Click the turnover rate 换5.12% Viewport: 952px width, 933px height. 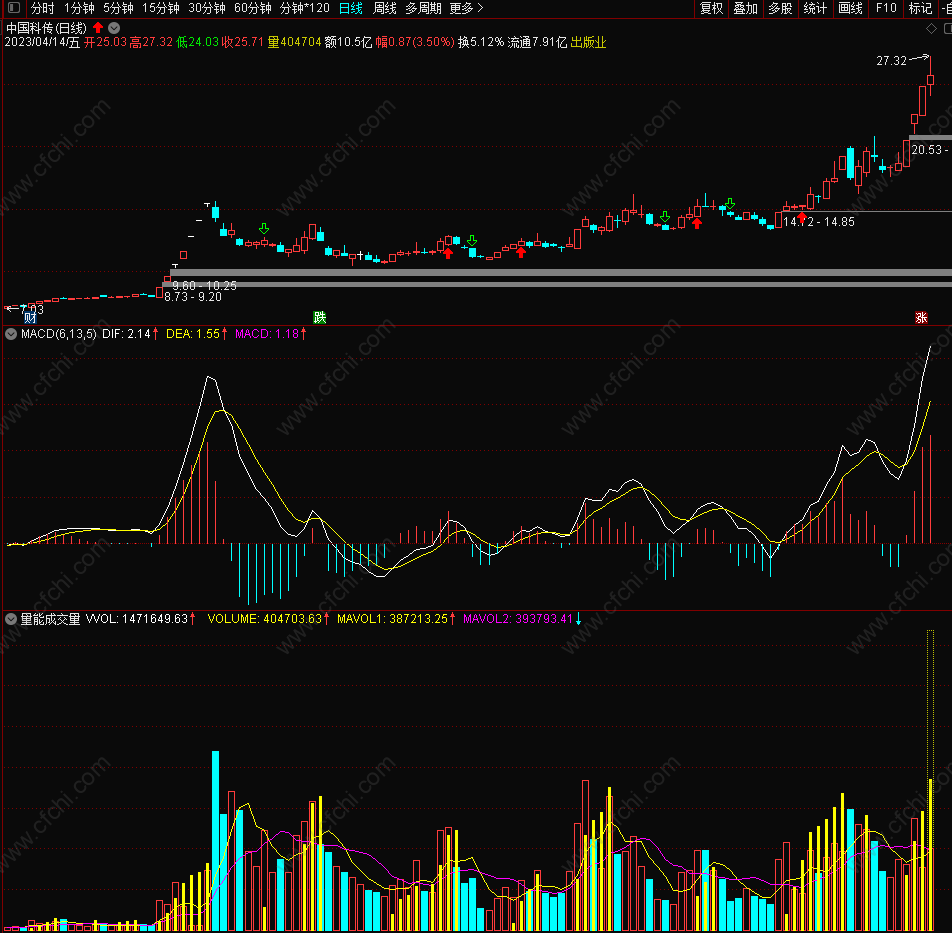click(481, 42)
